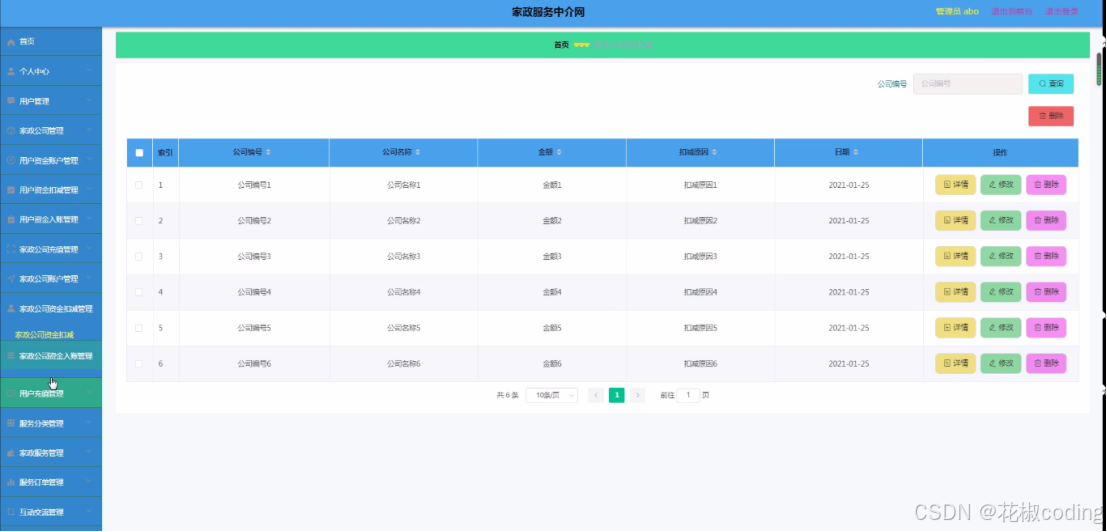The height and width of the screenshot is (532, 1107).
Task: Click the grid icon beside 服务分类管理
Action: point(11,423)
